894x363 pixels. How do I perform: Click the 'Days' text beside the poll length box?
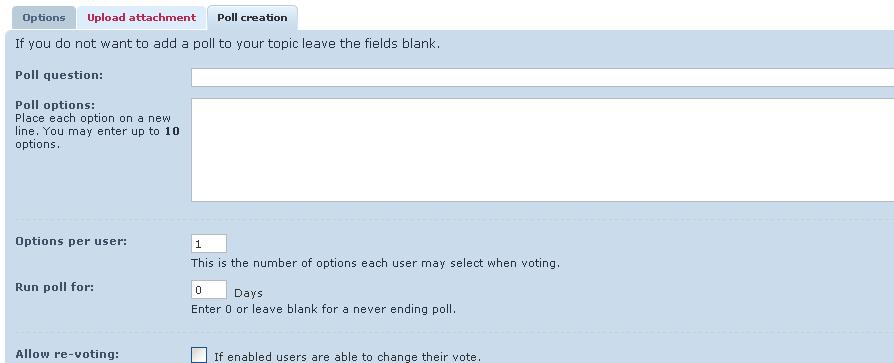(x=249, y=293)
